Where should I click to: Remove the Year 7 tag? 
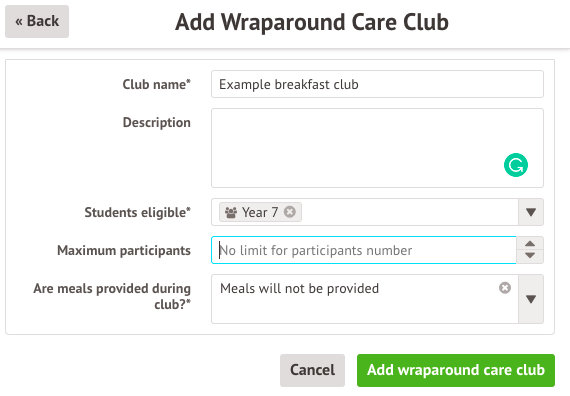pos(290,212)
